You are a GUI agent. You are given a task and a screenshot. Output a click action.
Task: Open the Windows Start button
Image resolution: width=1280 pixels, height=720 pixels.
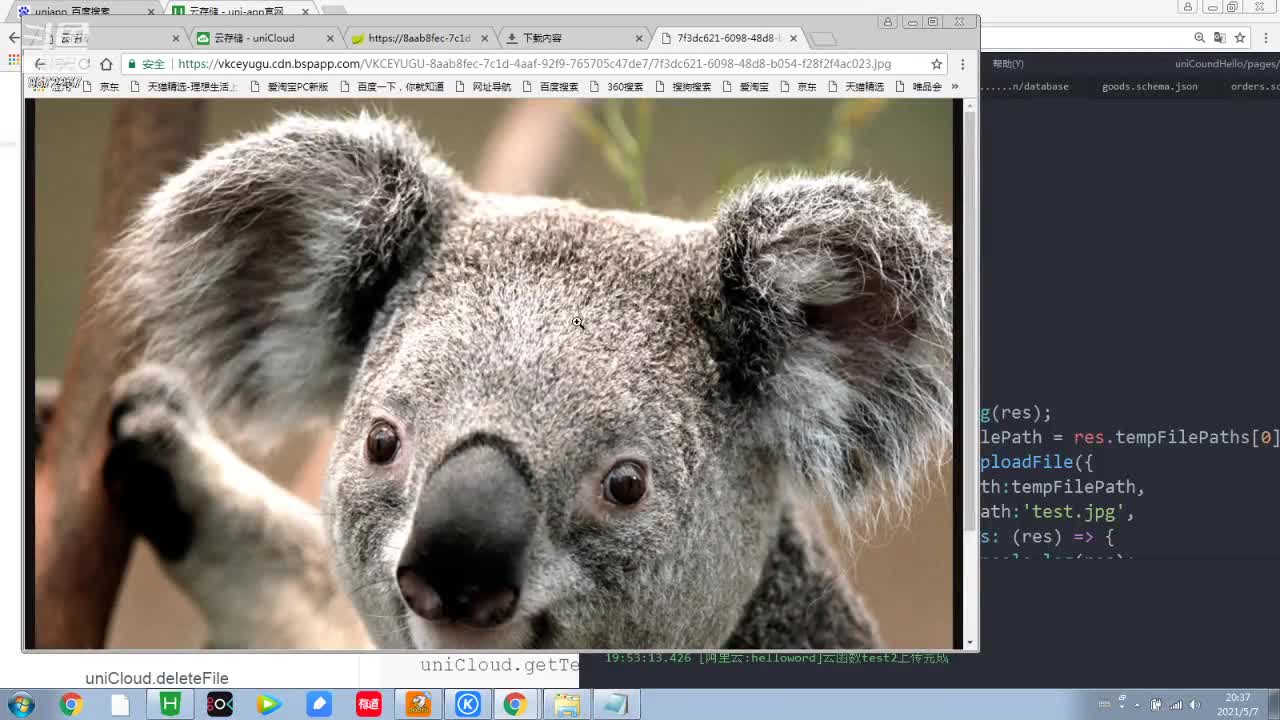[x=20, y=704]
